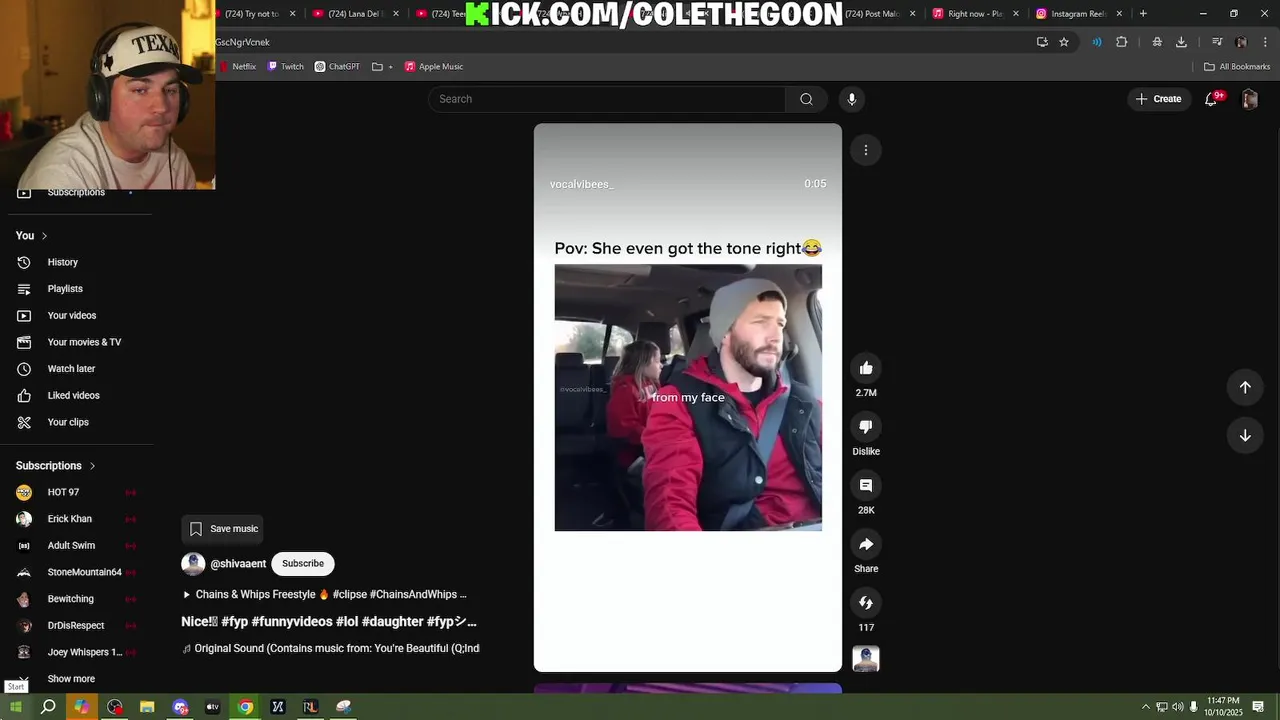Open Chains & Whips Freestyle linked video

click(325, 594)
